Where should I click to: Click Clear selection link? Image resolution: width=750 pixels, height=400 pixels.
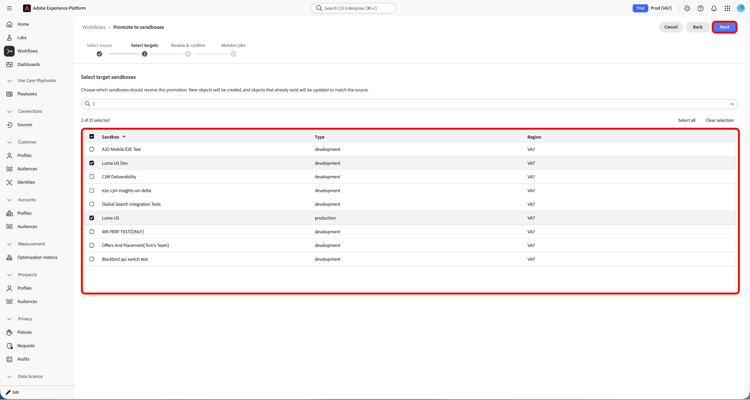coord(719,121)
